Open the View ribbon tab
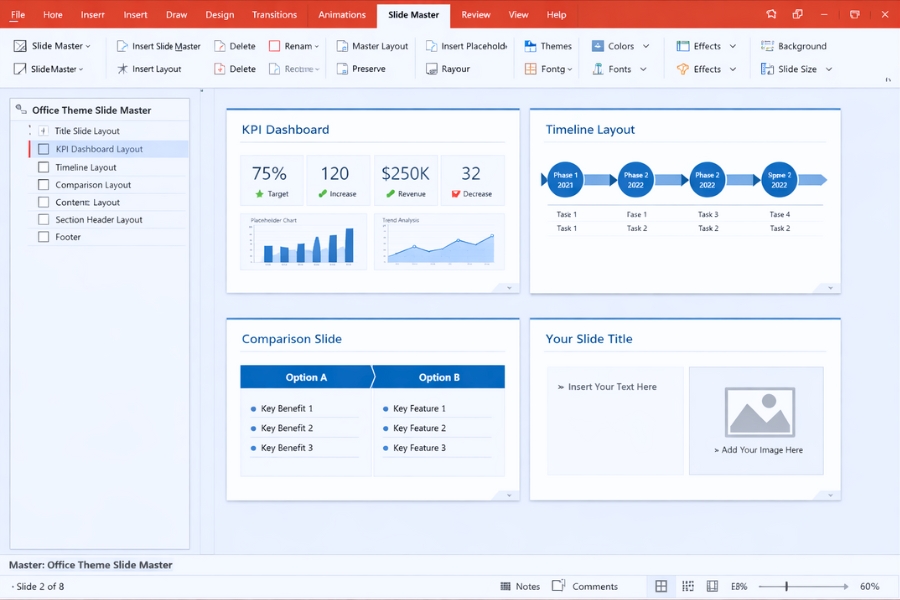This screenshot has width=900, height=600. [518, 14]
